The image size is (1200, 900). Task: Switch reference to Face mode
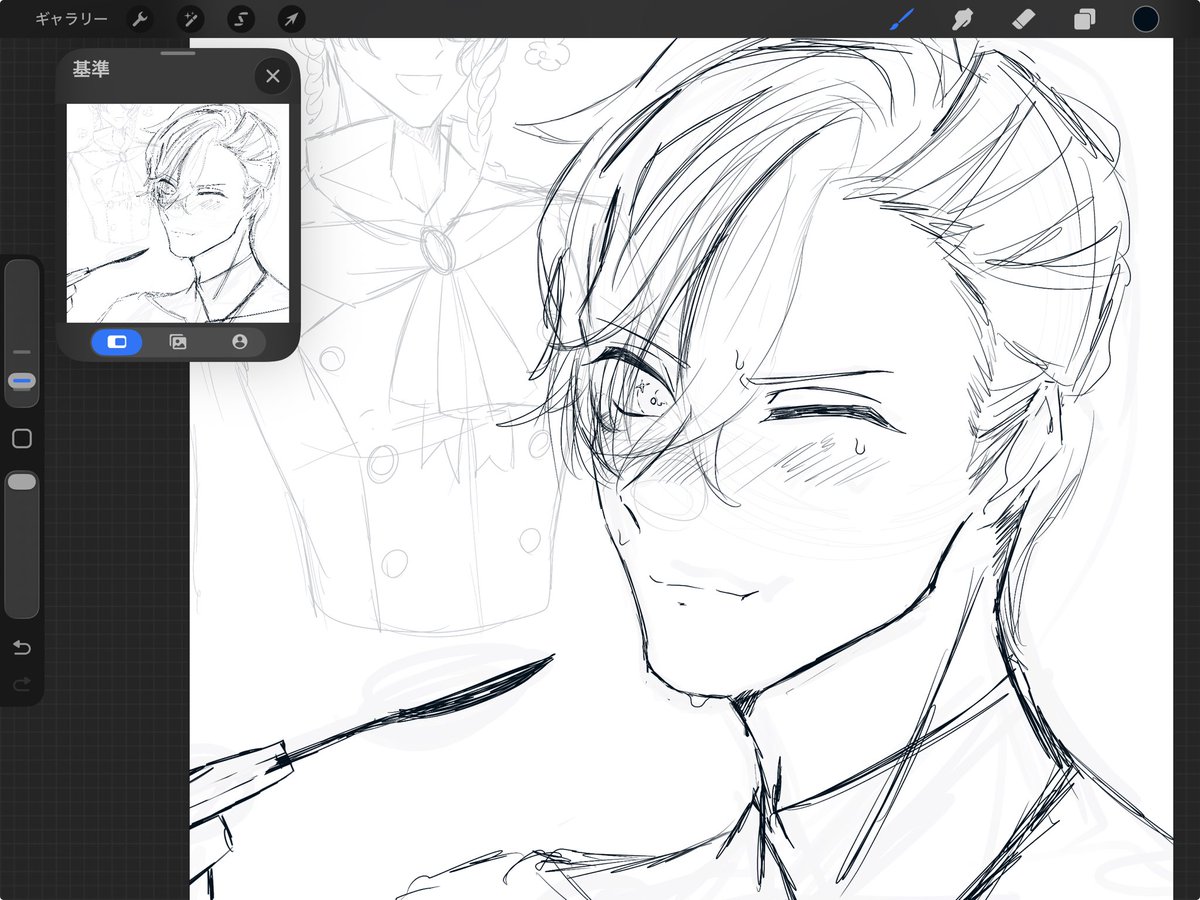[239, 342]
